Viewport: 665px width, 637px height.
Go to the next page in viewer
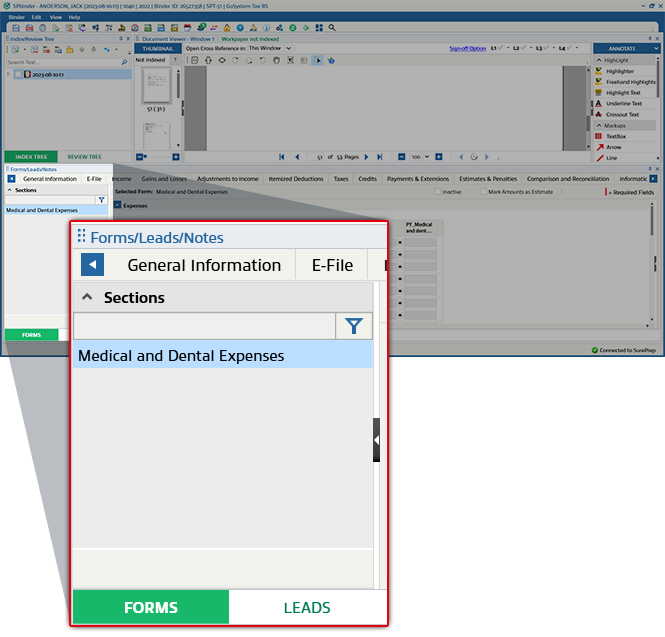366,157
